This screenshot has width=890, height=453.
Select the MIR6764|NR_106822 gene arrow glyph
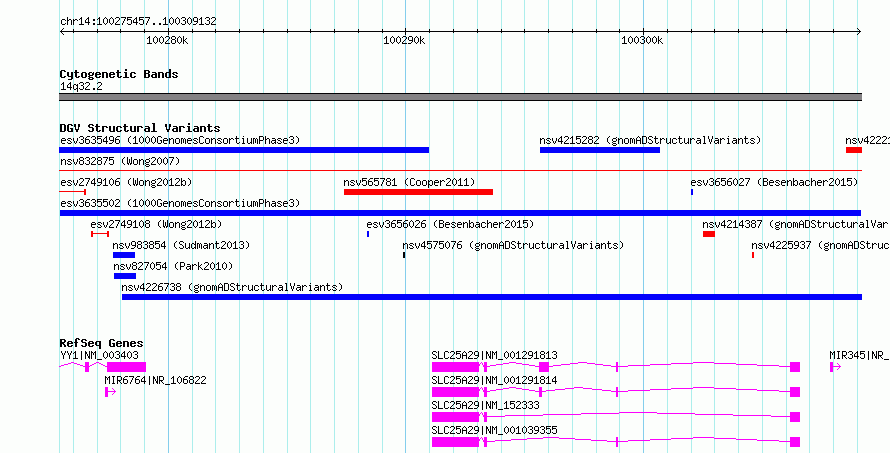pos(111,392)
